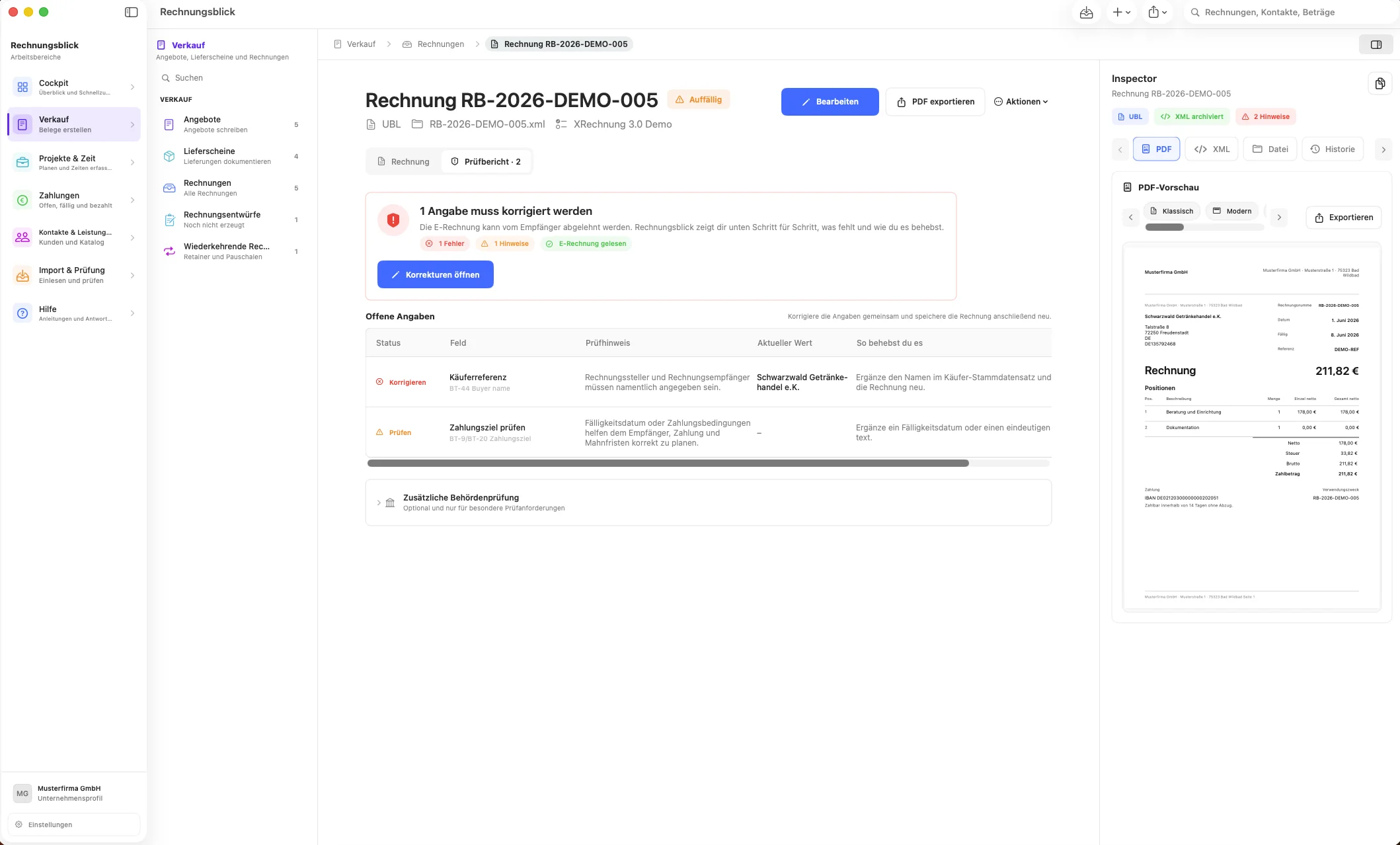Open Import & Prüfung workspace

point(74,274)
